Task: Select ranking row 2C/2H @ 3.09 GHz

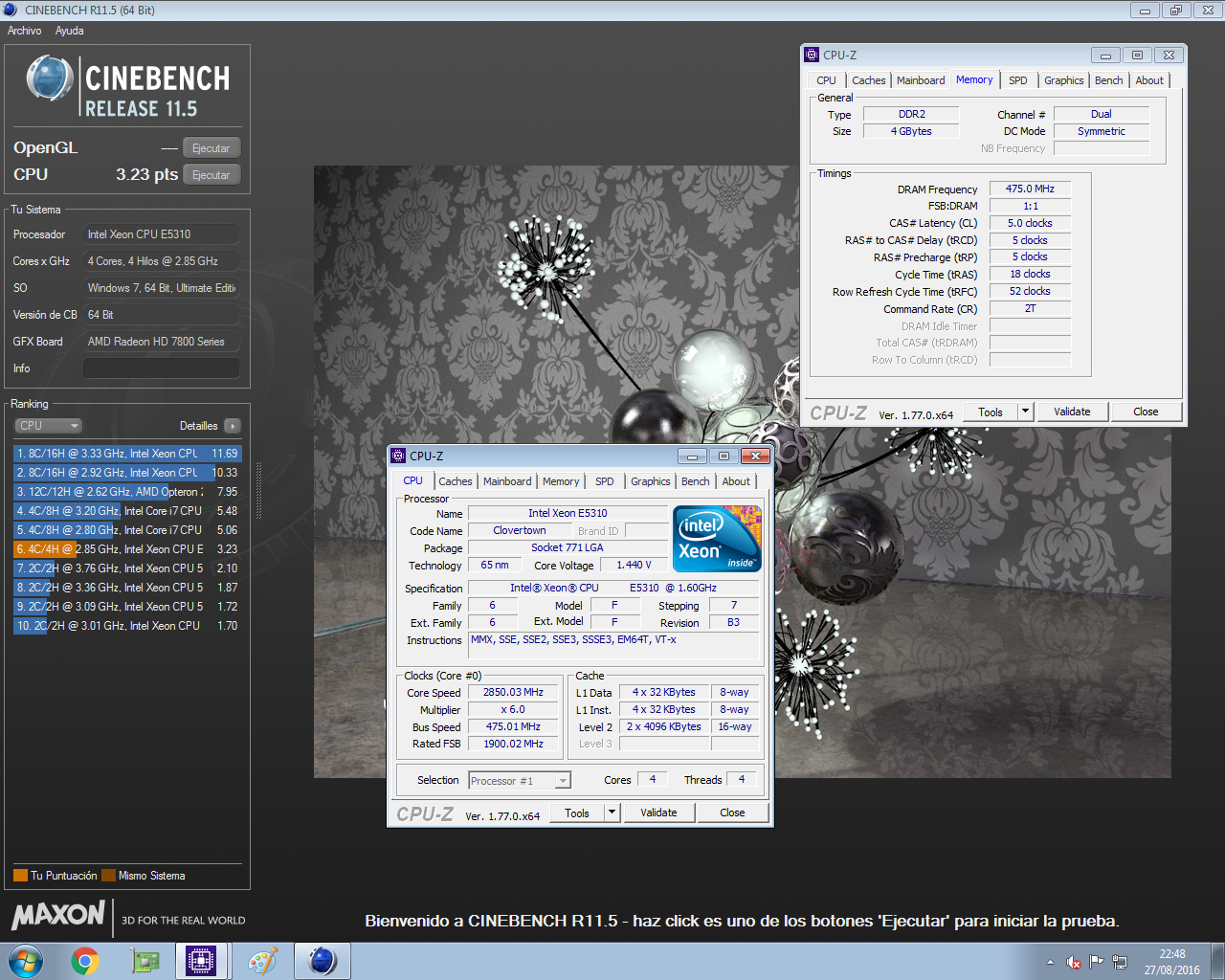Action: click(127, 607)
